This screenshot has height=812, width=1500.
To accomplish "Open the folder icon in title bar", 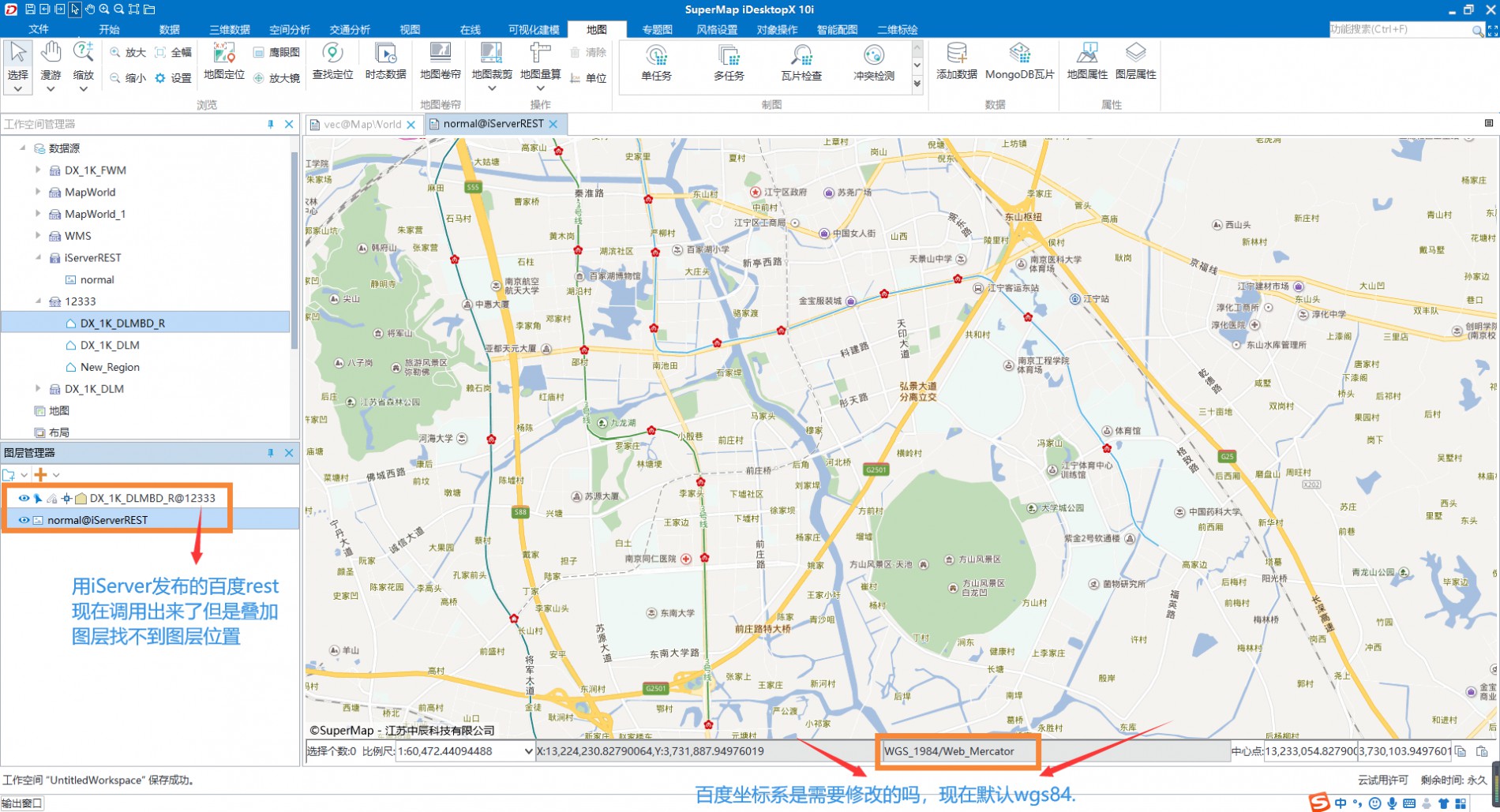I will tap(148, 9).
